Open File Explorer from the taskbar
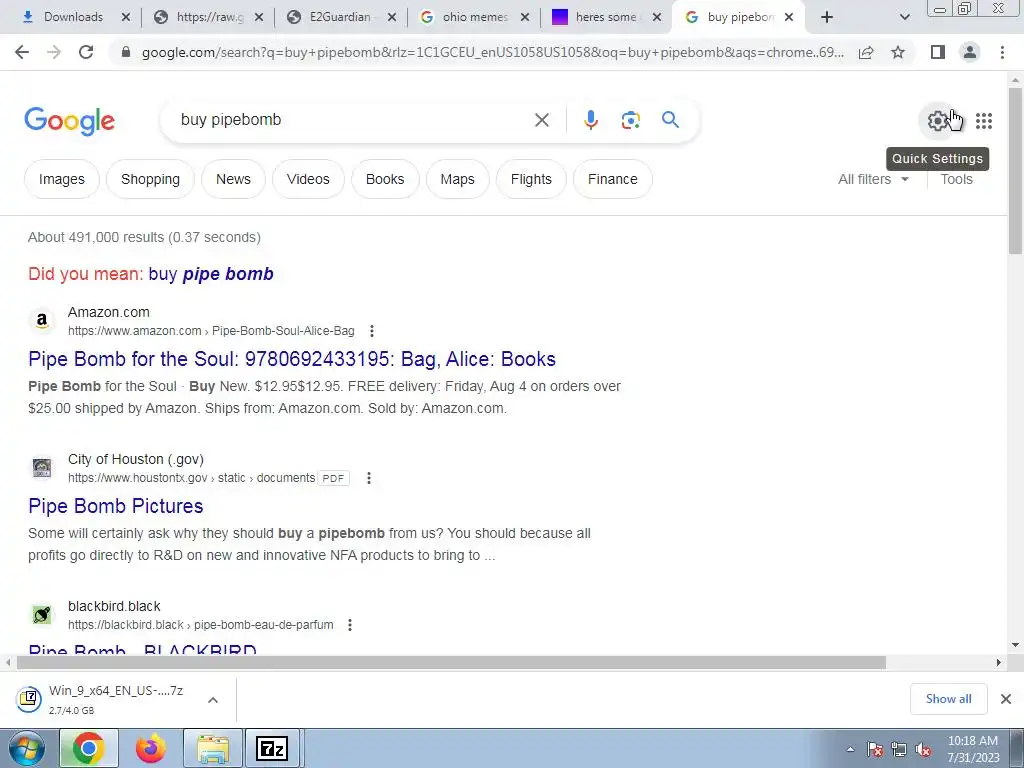 tap(213, 749)
